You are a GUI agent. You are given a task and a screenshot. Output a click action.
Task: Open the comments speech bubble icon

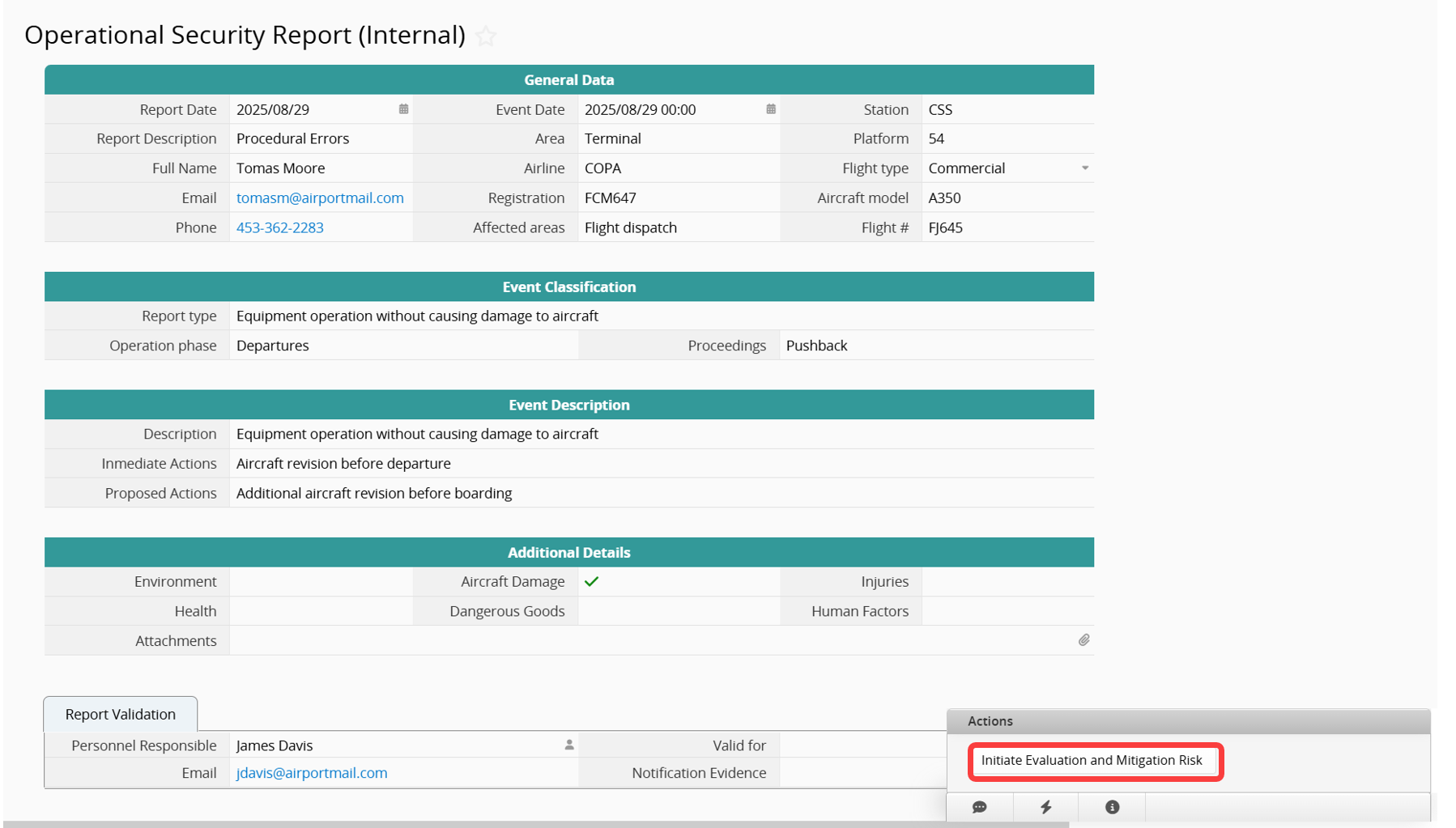(979, 807)
